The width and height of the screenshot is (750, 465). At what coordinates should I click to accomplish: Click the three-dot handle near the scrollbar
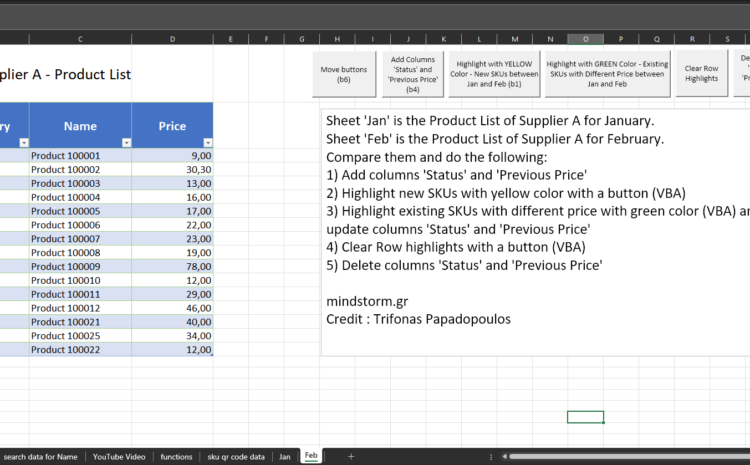[x=491, y=457]
